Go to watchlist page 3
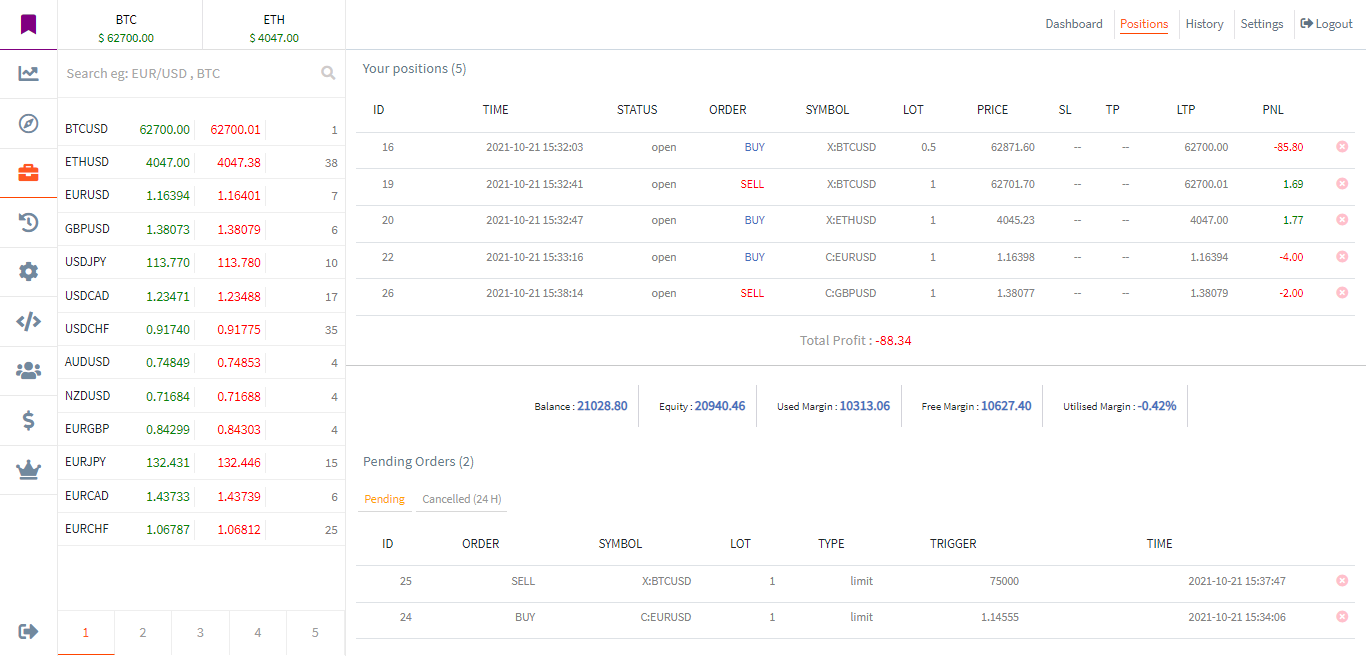The height and width of the screenshot is (656, 1366). 200,632
